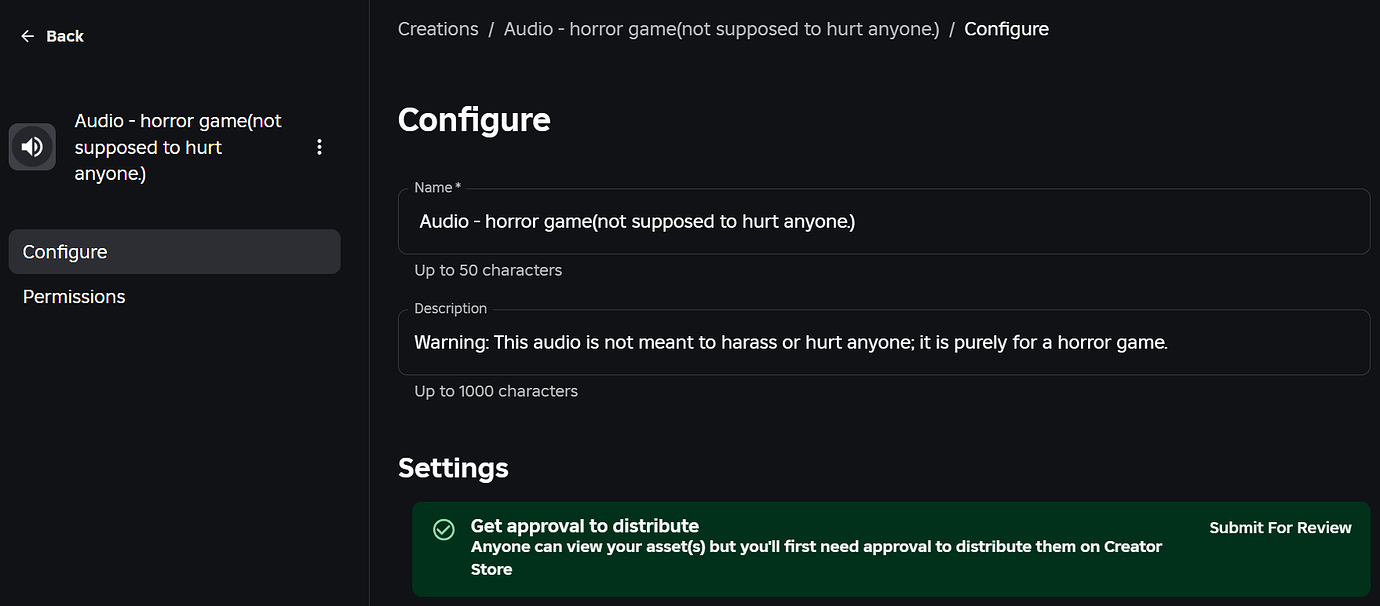Click the Back label next to the arrow
1380x606 pixels.
pos(64,35)
